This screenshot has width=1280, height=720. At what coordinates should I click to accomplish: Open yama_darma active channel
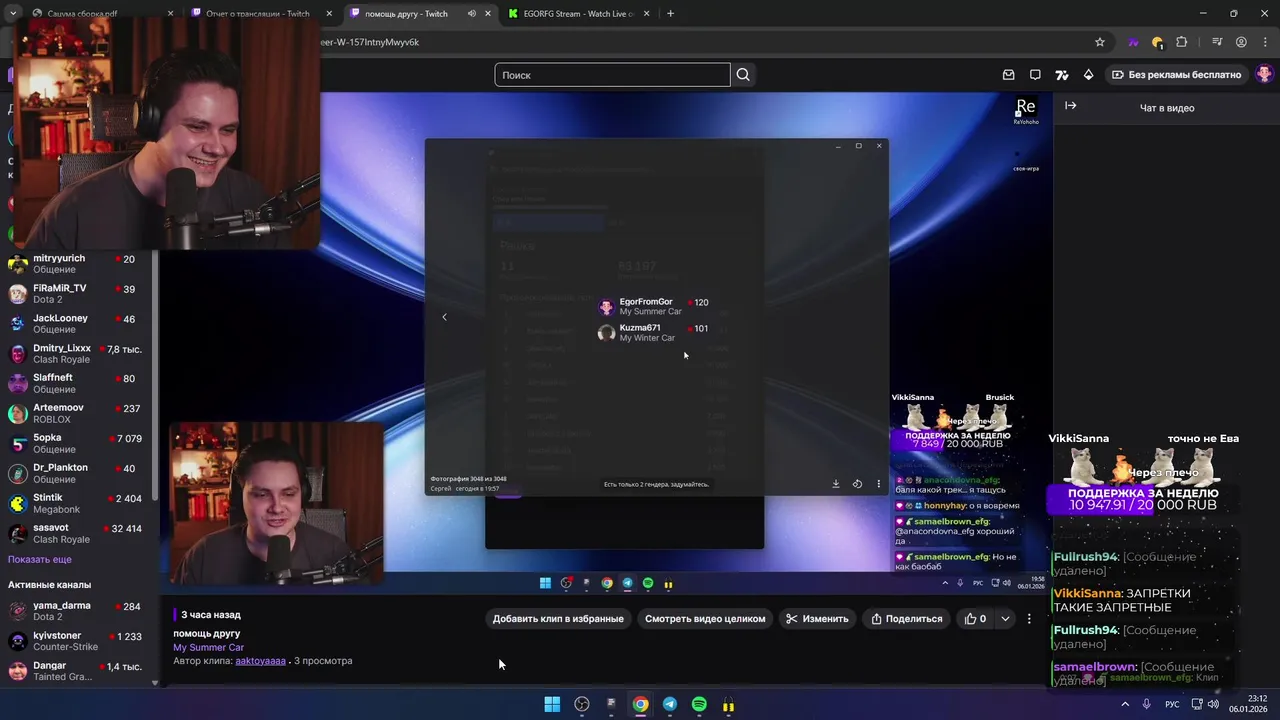click(78, 611)
